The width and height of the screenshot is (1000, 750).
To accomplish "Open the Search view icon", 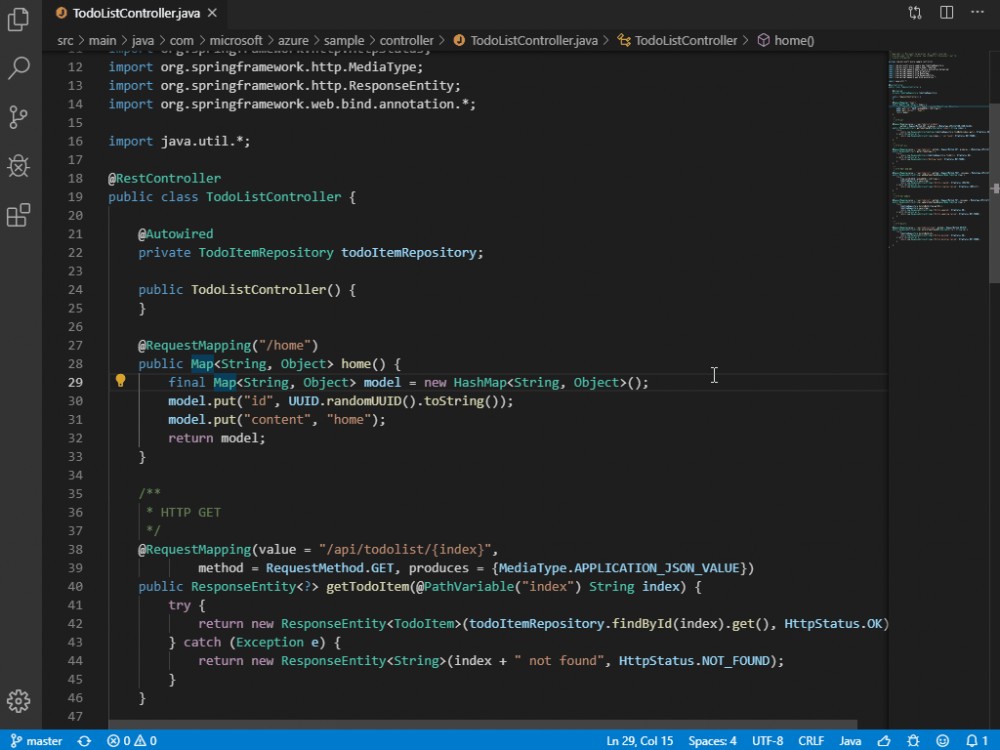I will (x=18, y=69).
